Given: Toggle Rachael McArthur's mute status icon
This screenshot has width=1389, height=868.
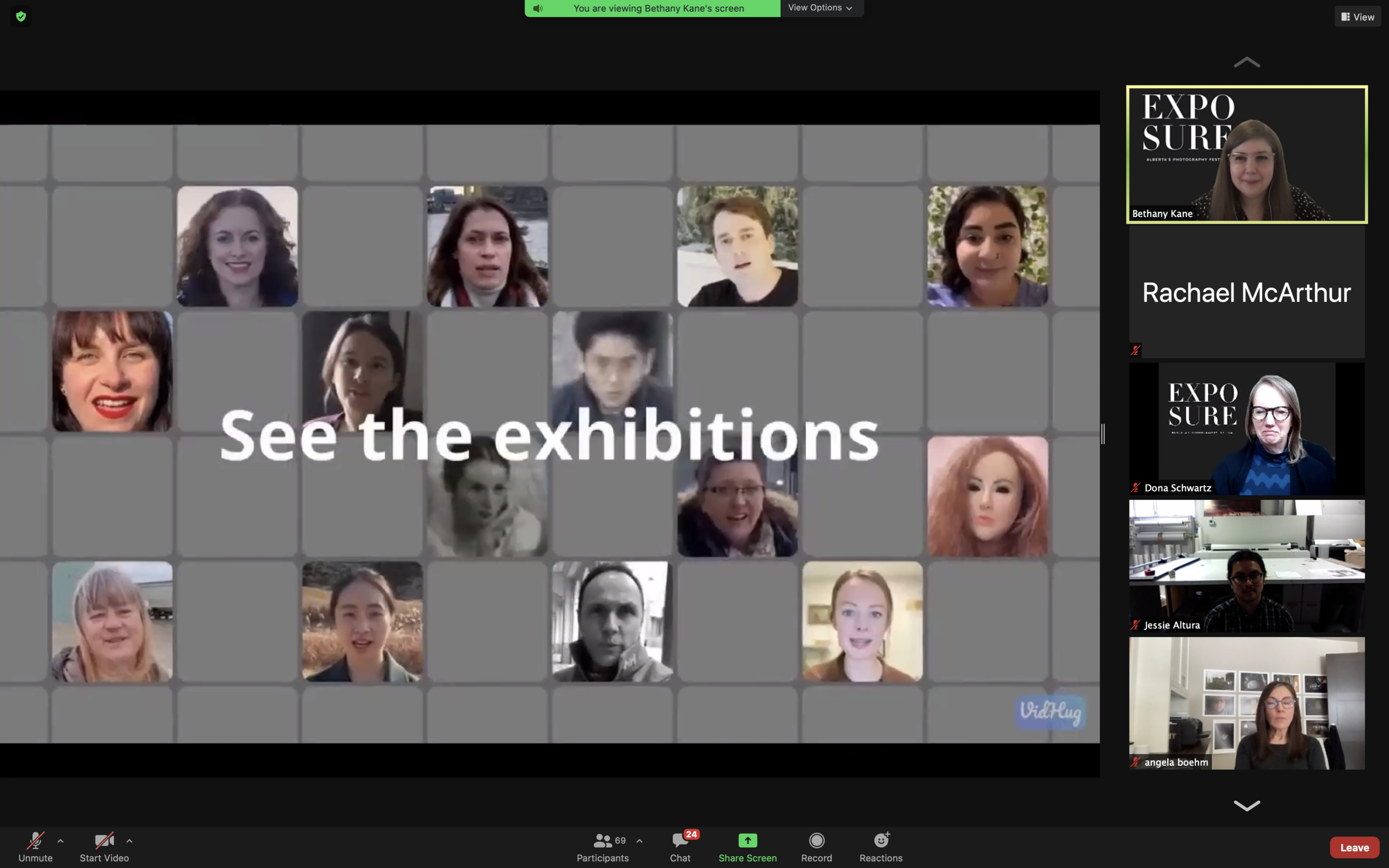Looking at the screenshot, I should [1135, 350].
